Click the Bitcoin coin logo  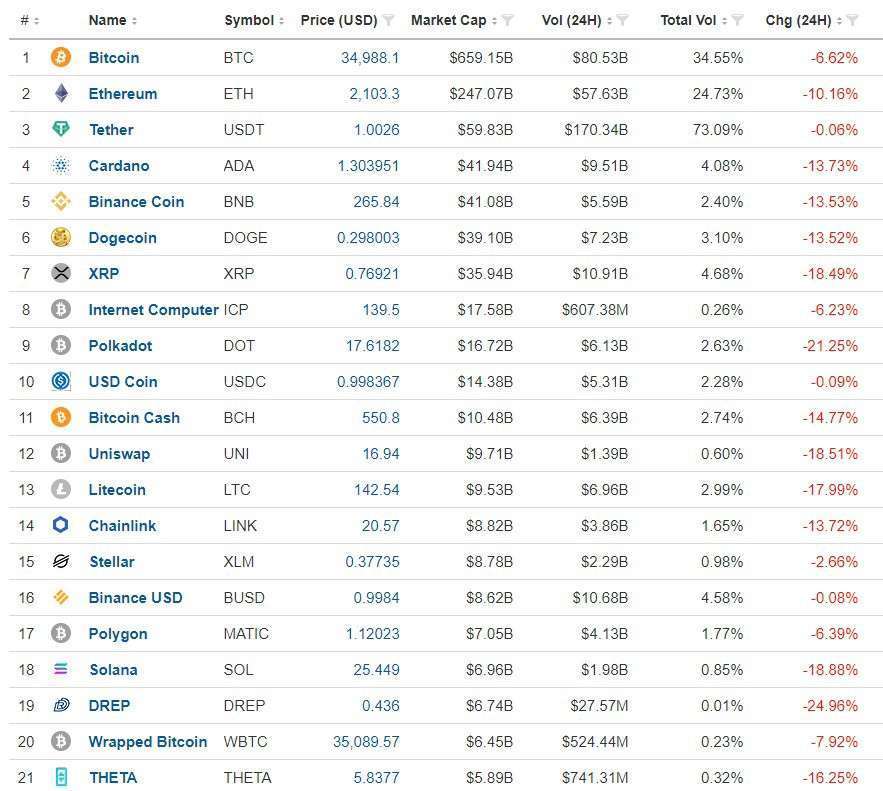[61, 58]
